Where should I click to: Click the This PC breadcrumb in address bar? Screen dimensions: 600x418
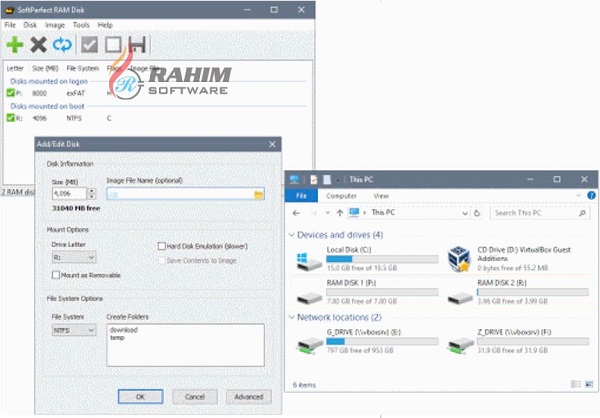383,212
